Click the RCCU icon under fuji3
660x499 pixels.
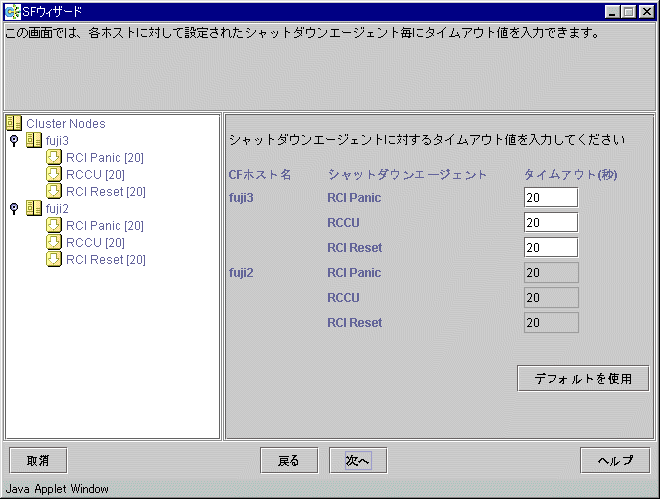53,174
